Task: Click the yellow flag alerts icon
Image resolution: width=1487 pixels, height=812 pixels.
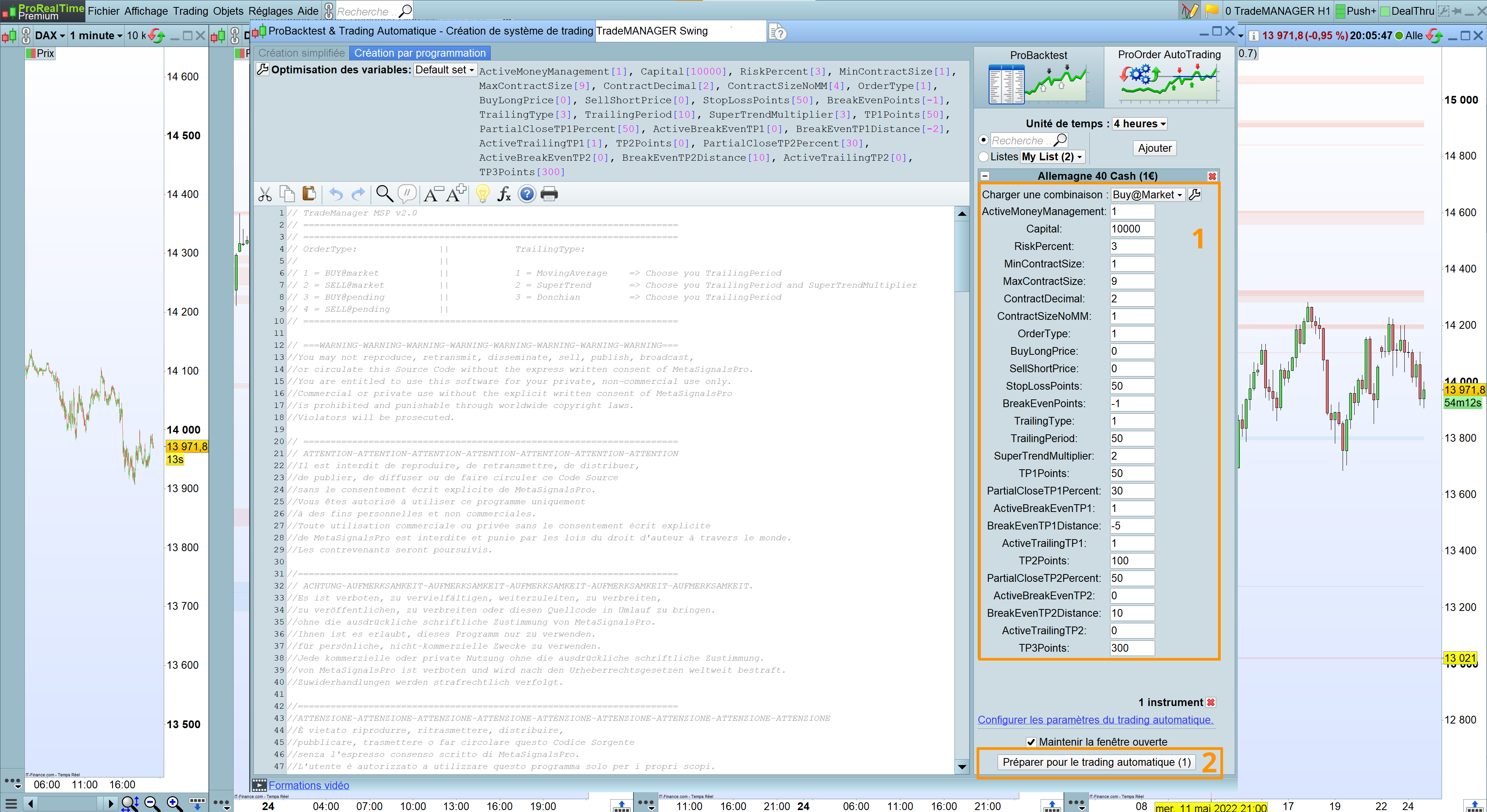Action: pyautogui.click(x=1212, y=10)
